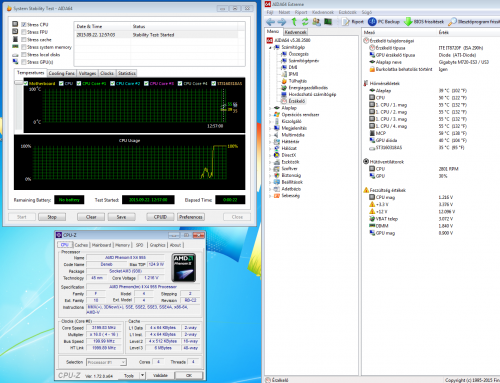The image size is (500, 383).
Task: Click the DirectX tree icon
Action: click(x=277, y=155)
